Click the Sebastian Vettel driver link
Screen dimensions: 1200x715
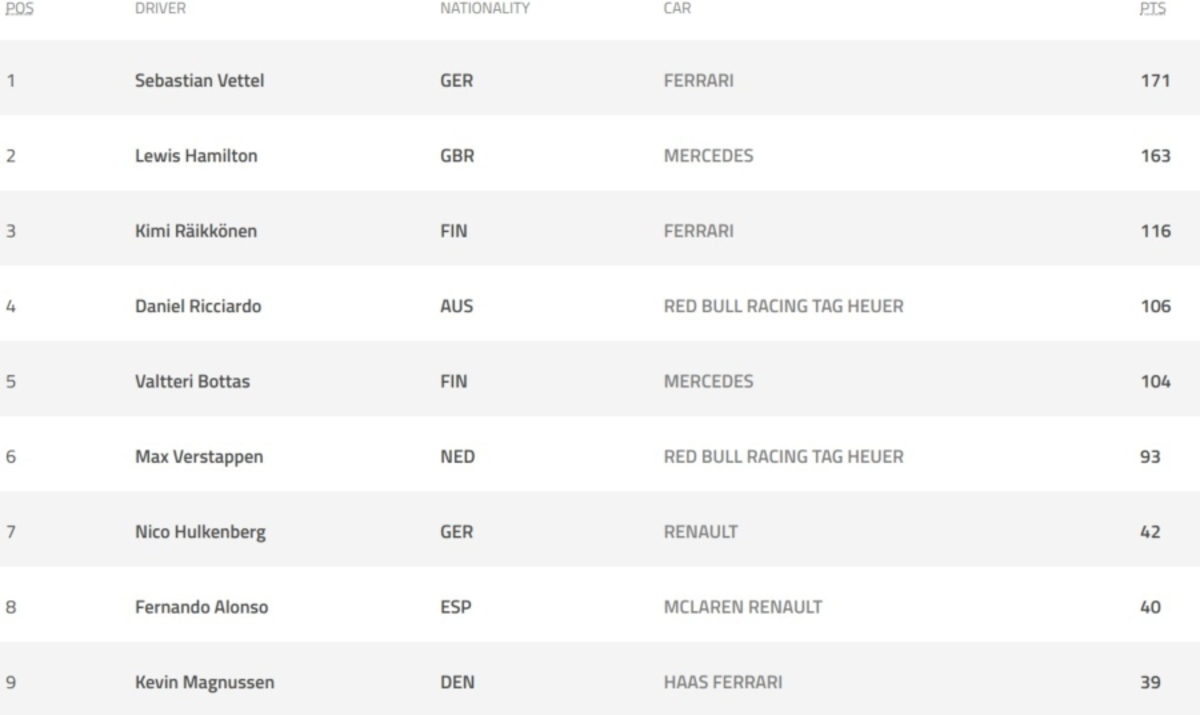(x=199, y=81)
